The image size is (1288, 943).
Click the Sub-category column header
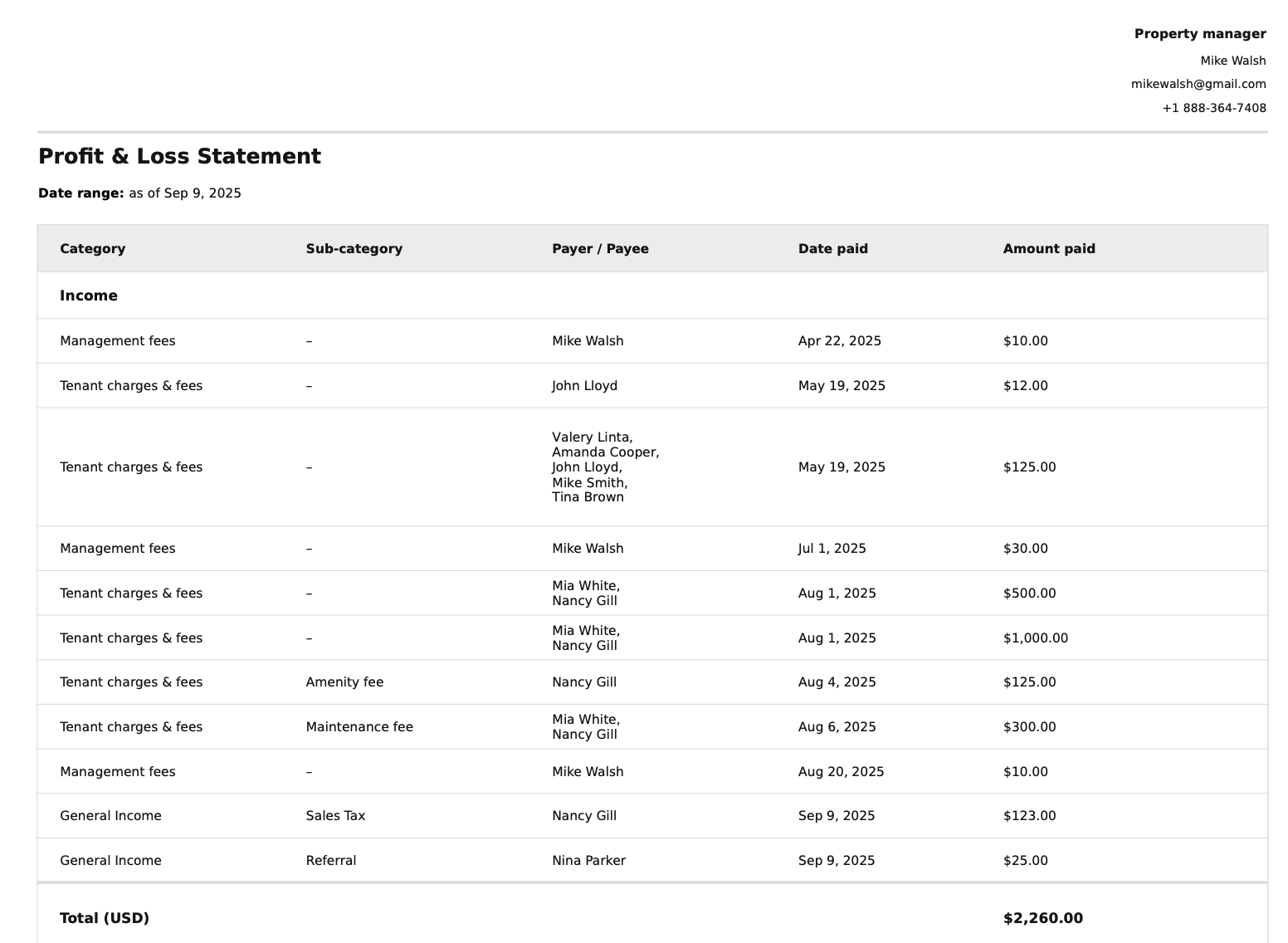coord(354,249)
